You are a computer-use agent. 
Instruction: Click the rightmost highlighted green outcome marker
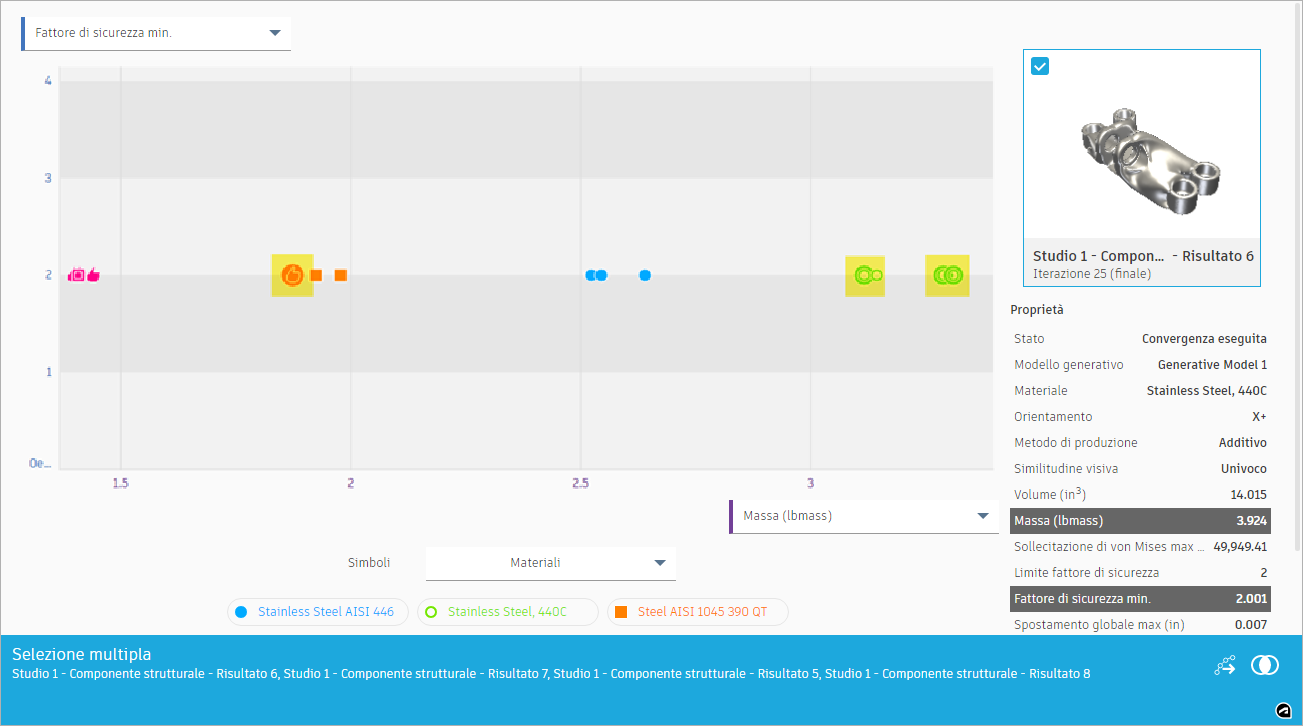tap(947, 276)
